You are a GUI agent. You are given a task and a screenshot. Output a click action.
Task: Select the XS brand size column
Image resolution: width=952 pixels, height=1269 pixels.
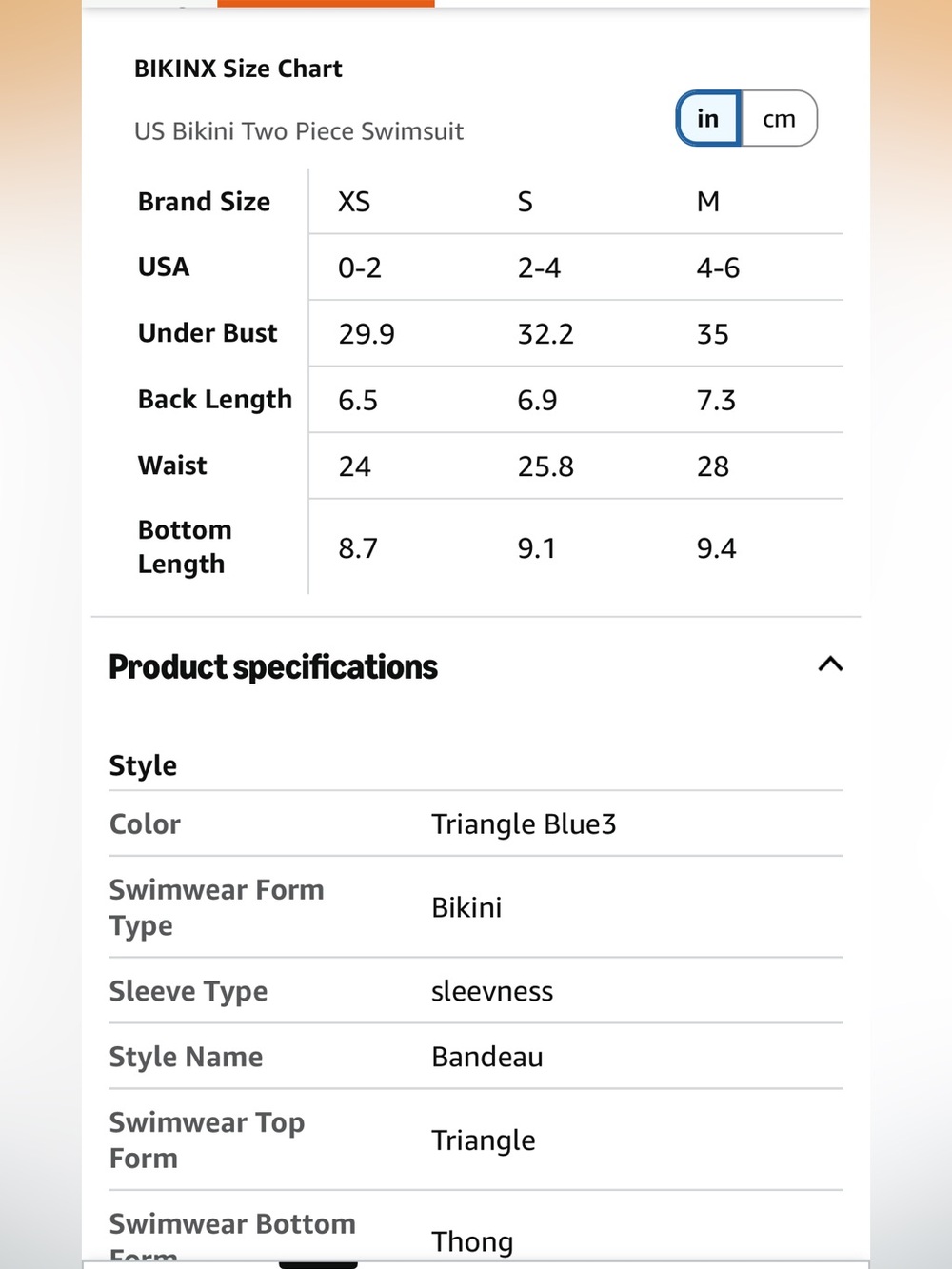pyautogui.click(x=354, y=202)
